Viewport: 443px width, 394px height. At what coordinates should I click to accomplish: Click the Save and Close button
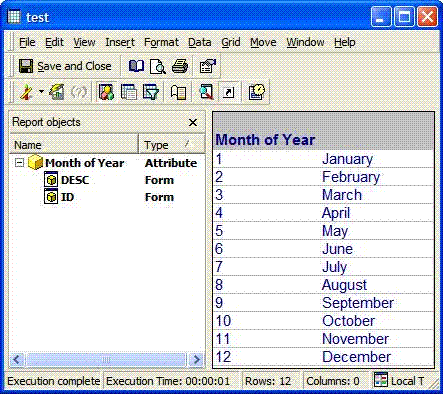(x=65, y=66)
